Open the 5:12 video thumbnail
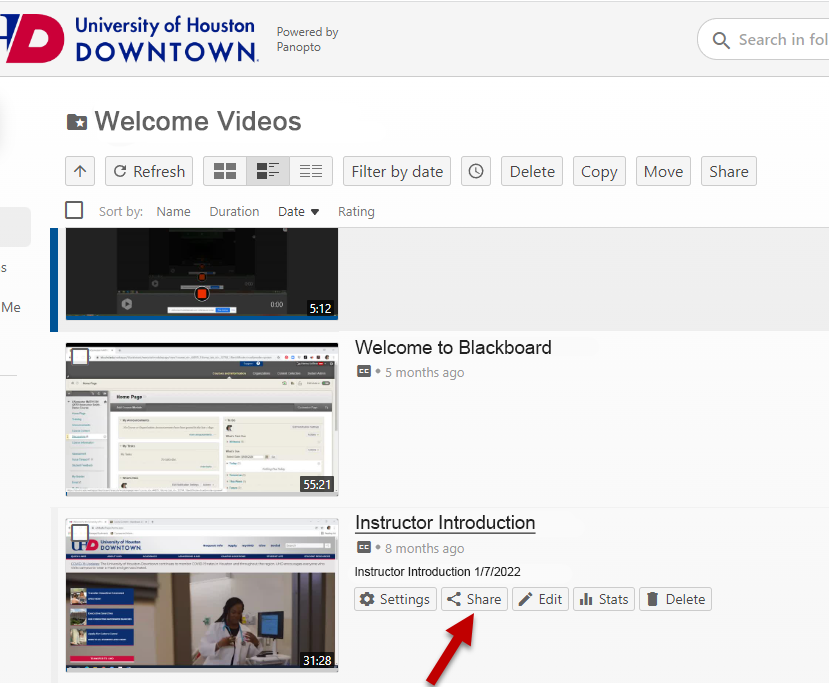This screenshot has width=829, height=687. click(202, 274)
